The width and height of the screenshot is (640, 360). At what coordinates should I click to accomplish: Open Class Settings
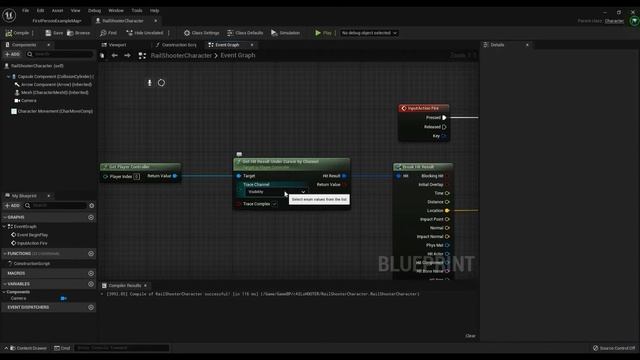click(201, 33)
